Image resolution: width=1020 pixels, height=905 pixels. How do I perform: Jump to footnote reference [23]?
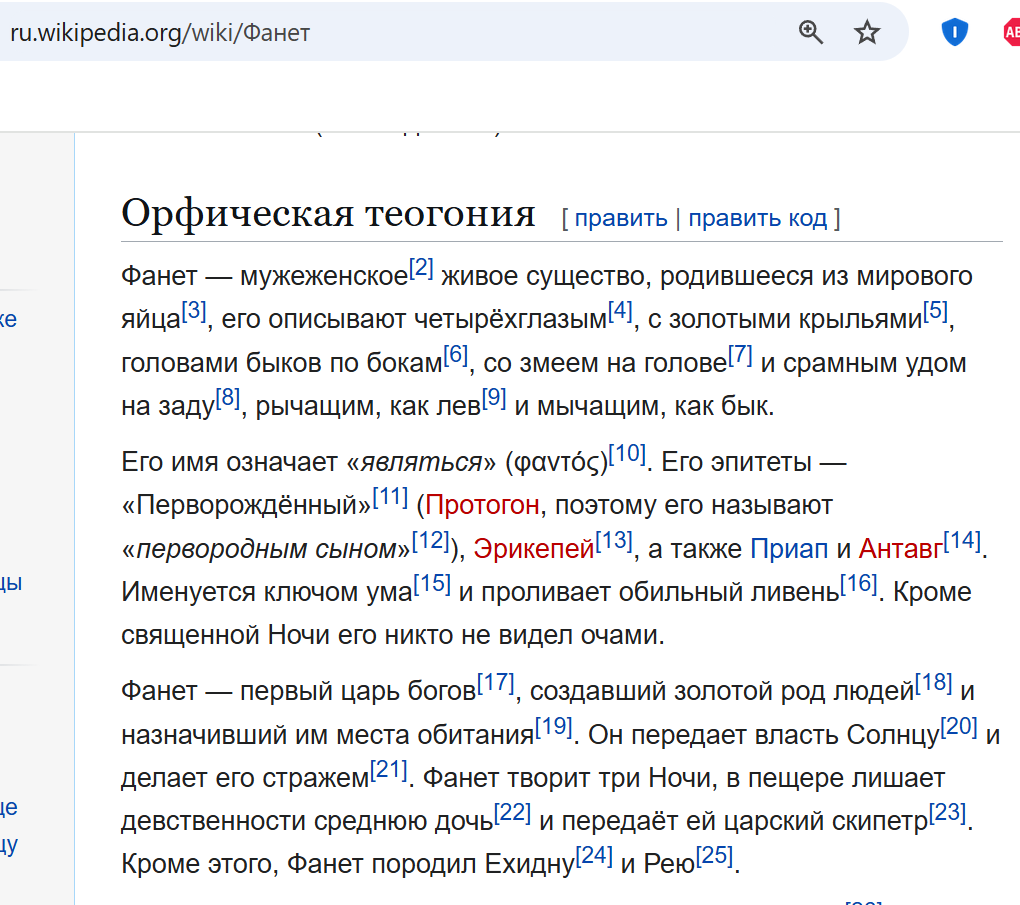(x=947, y=813)
